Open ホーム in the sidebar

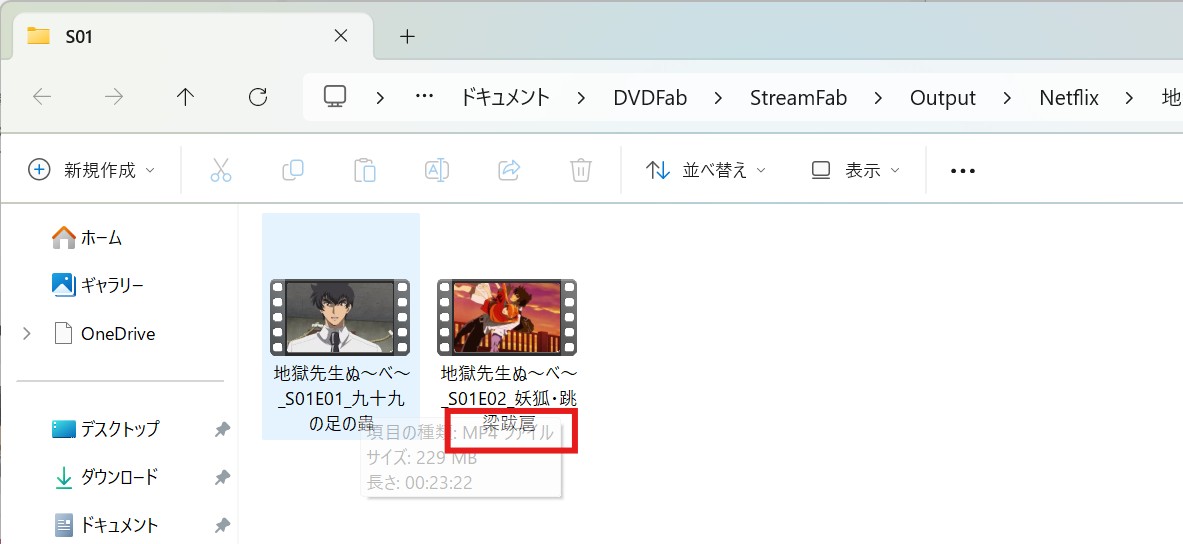[x=87, y=238]
